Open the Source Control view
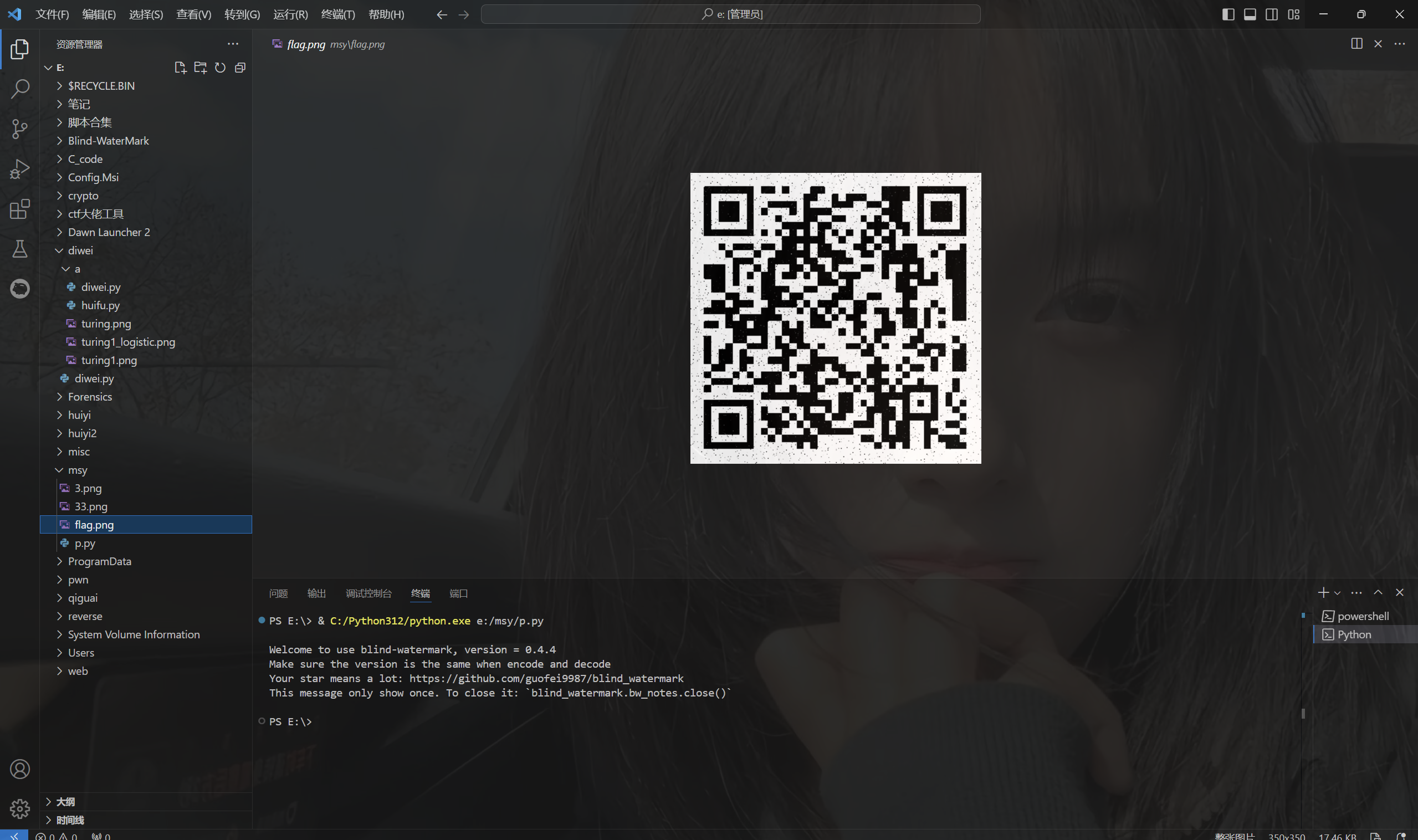Image resolution: width=1418 pixels, height=840 pixels. click(20, 129)
